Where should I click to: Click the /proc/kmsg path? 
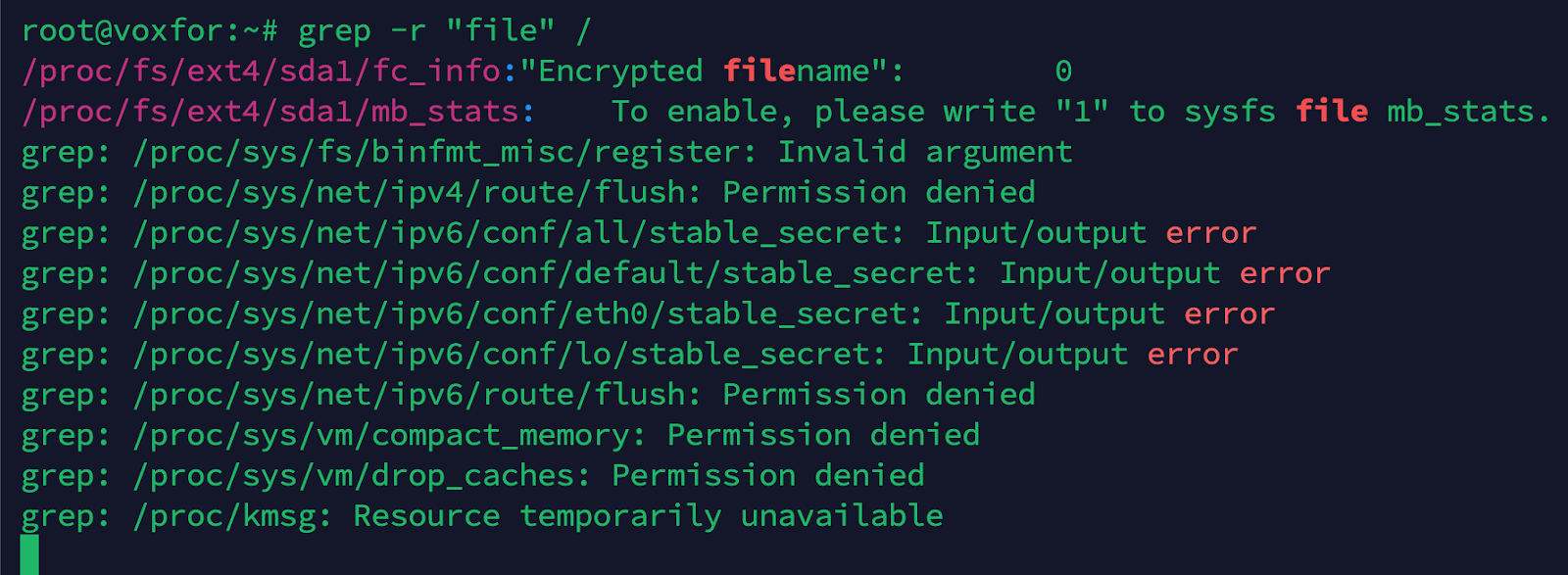(230, 516)
